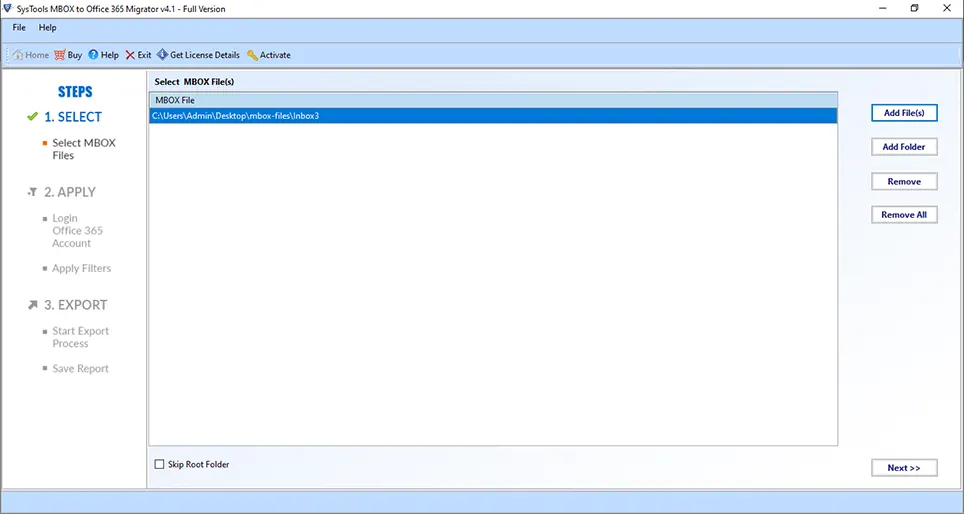The image size is (964, 514).
Task: Open the File menu
Action: [19, 28]
